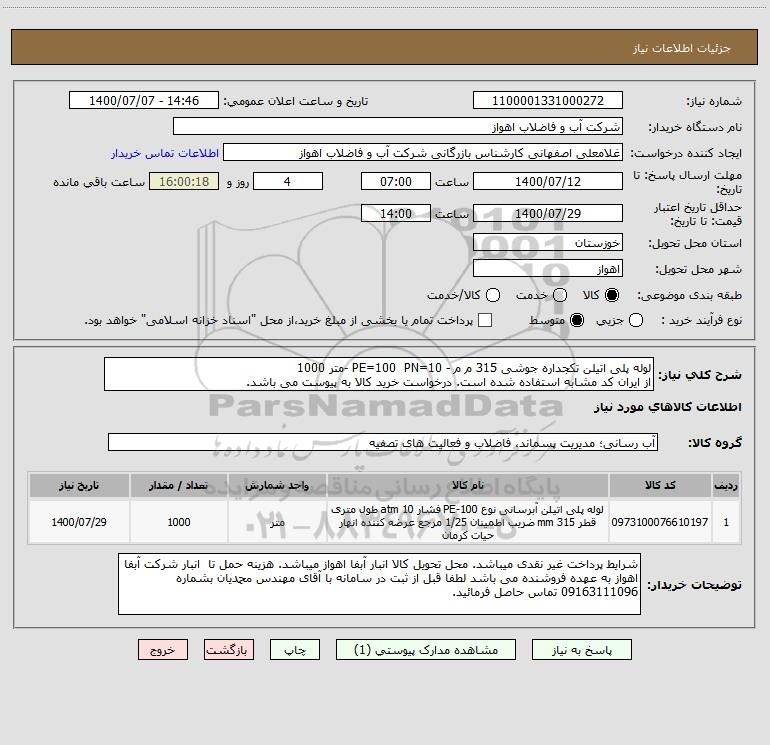This screenshot has height=745, width=770.
Task: Click the بازگشت back button
Action: (229, 650)
